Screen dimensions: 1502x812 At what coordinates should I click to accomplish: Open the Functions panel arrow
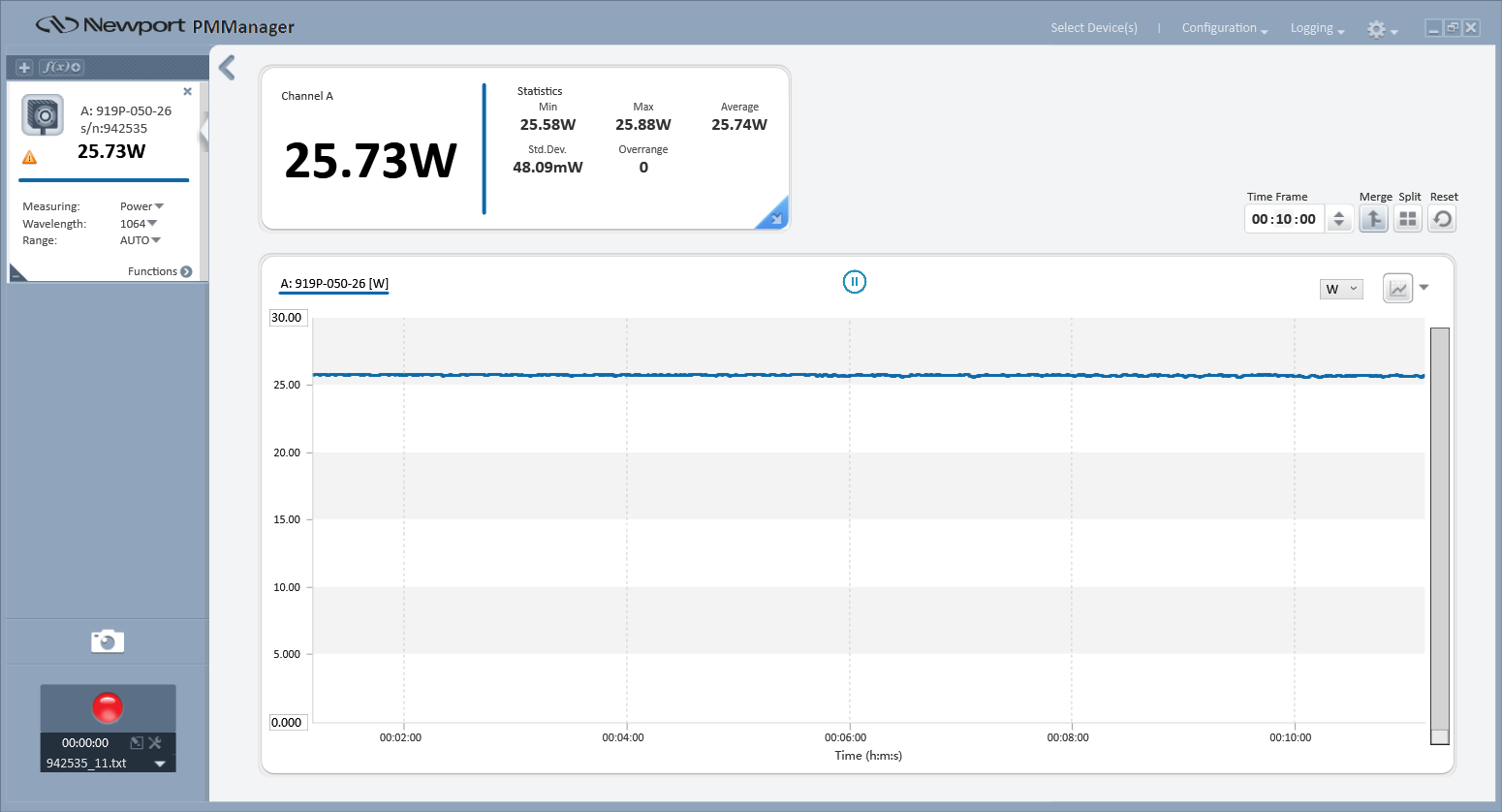pos(186,271)
